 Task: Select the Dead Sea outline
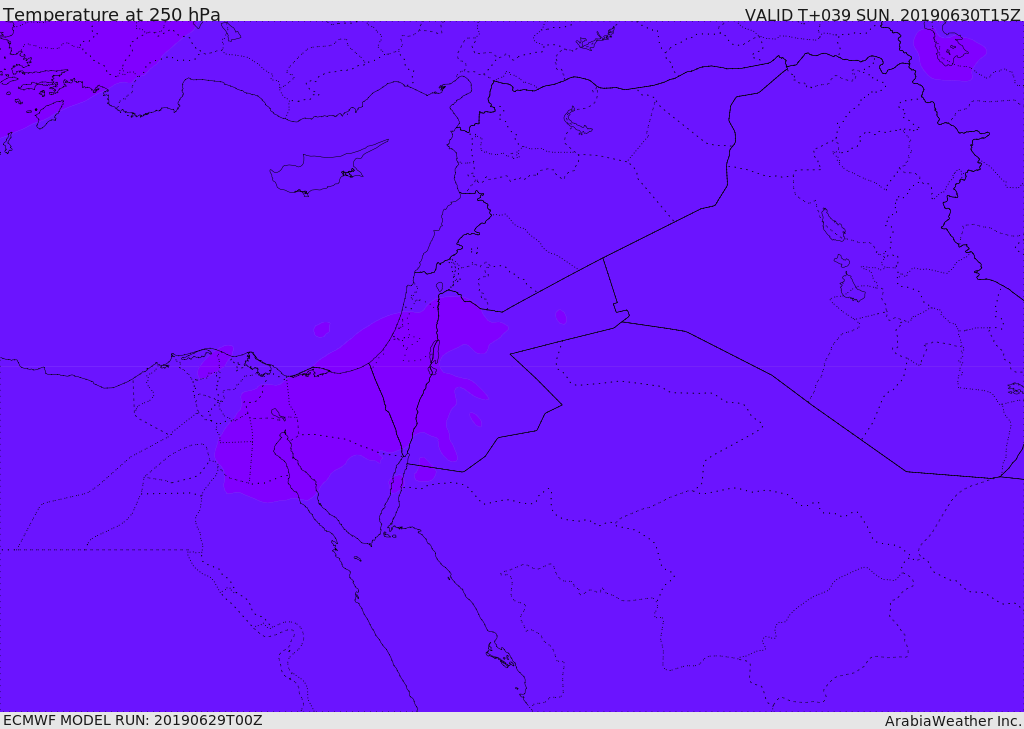click(x=434, y=356)
